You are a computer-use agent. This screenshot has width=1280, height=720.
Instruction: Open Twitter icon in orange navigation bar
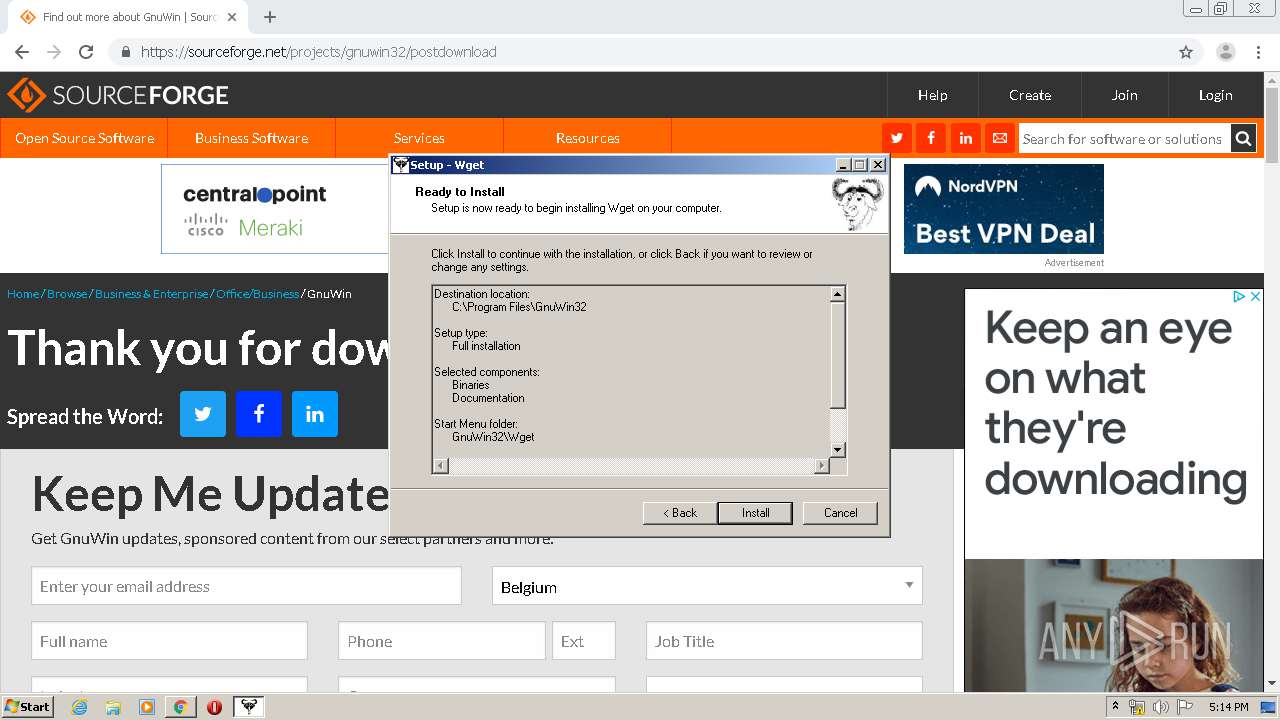pyautogui.click(x=897, y=138)
